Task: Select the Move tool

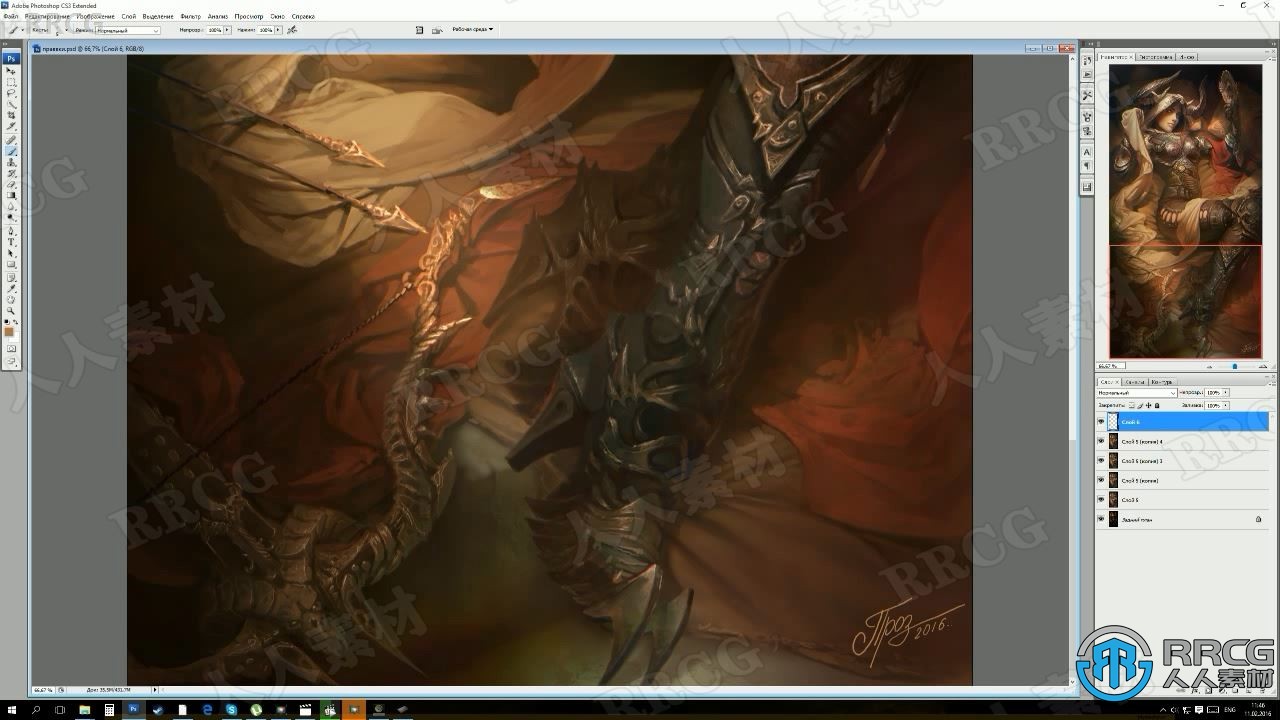Action: pyautogui.click(x=12, y=71)
